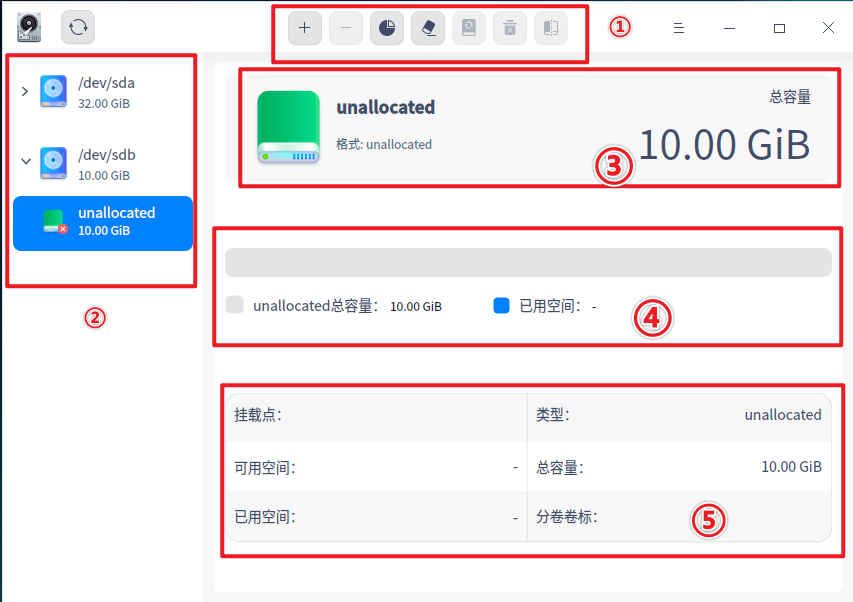Click the plus icon in toolbar
853x602 pixels.
pyautogui.click(x=305, y=29)
